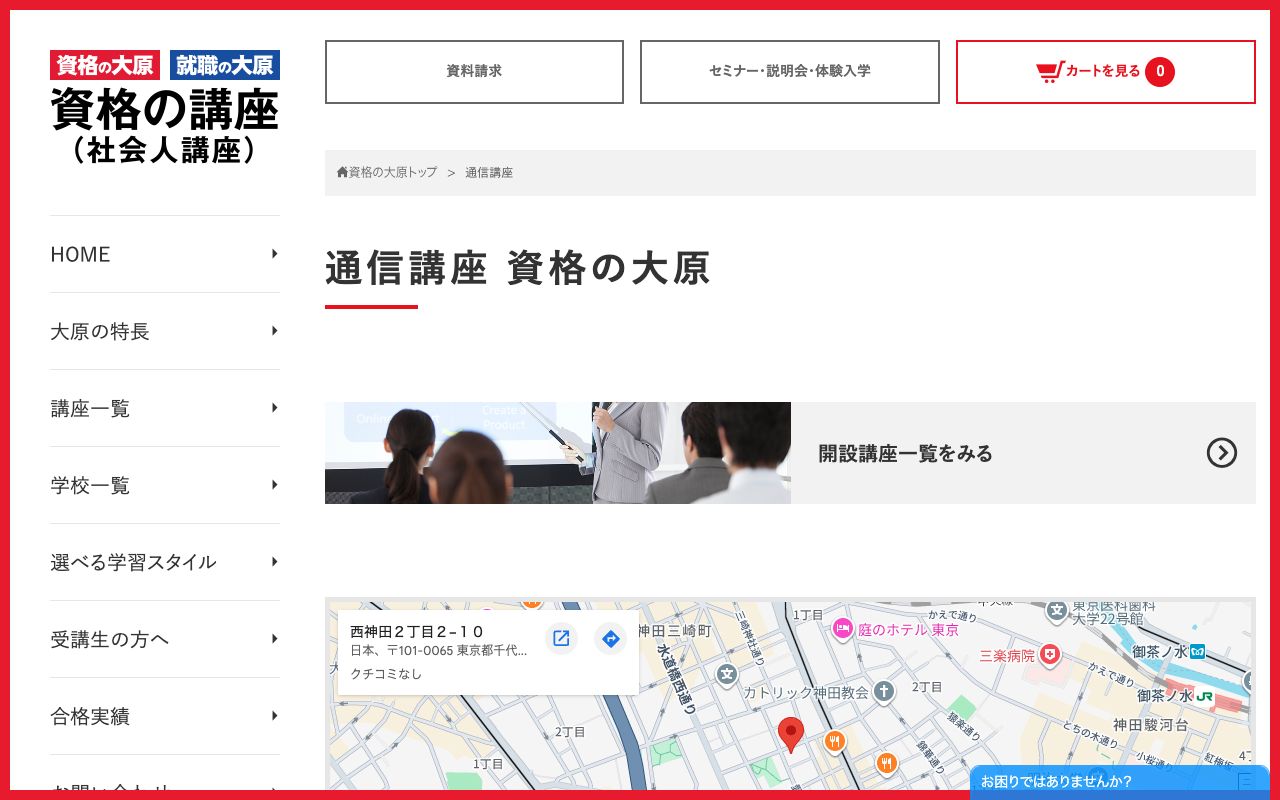
Task: Click the church icon at カトリック神田教会
Action: click(x=884, y=690)
